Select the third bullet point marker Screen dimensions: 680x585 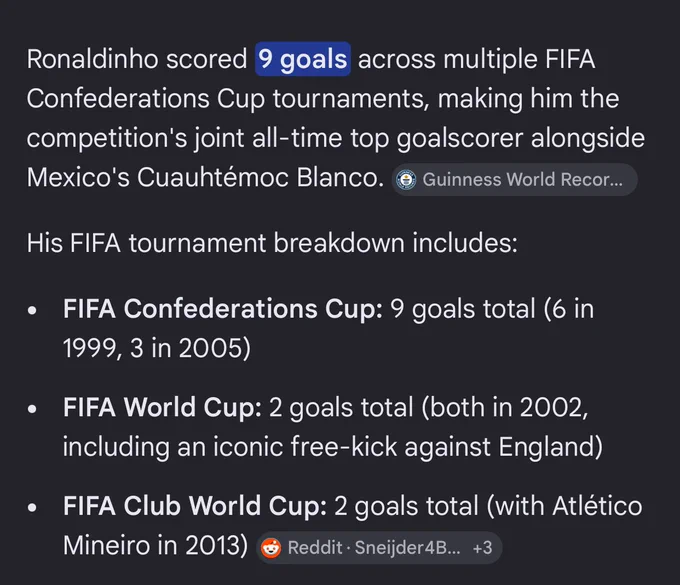coord(32,507)
